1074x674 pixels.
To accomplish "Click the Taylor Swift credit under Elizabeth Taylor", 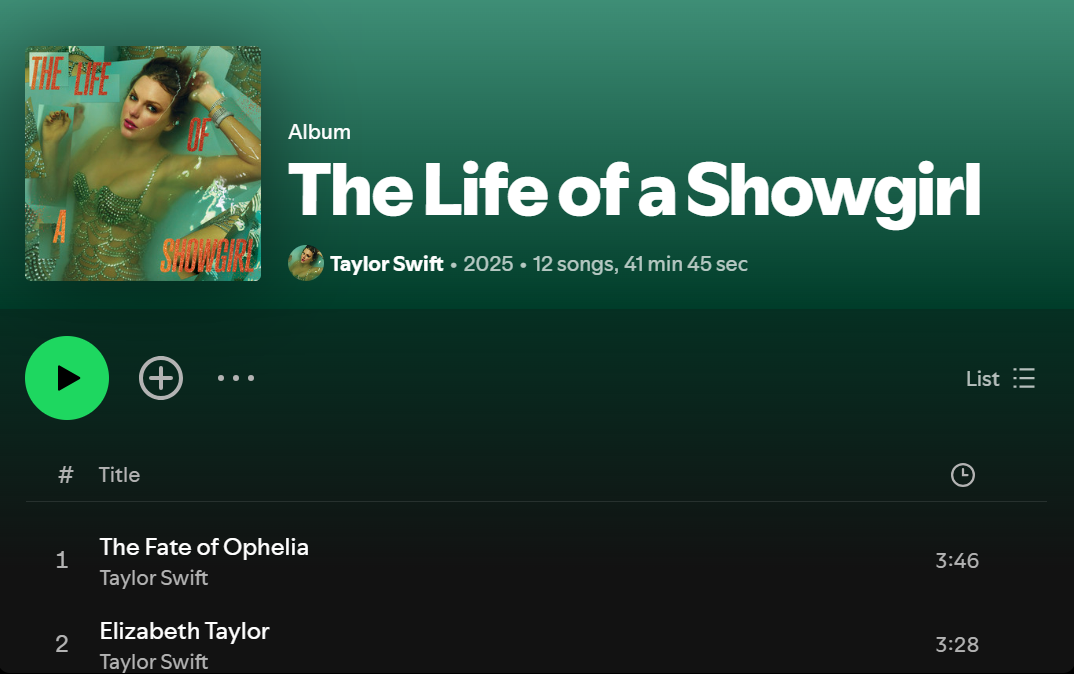I will coord(153,661).
